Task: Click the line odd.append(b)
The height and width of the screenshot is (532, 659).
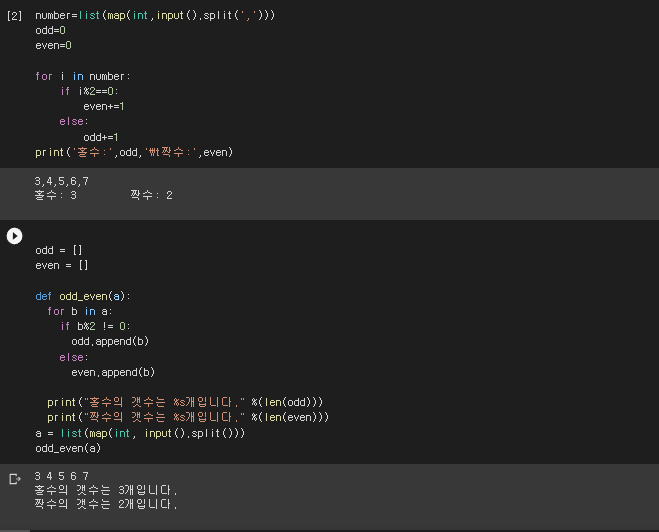Action: click(110, 341)
